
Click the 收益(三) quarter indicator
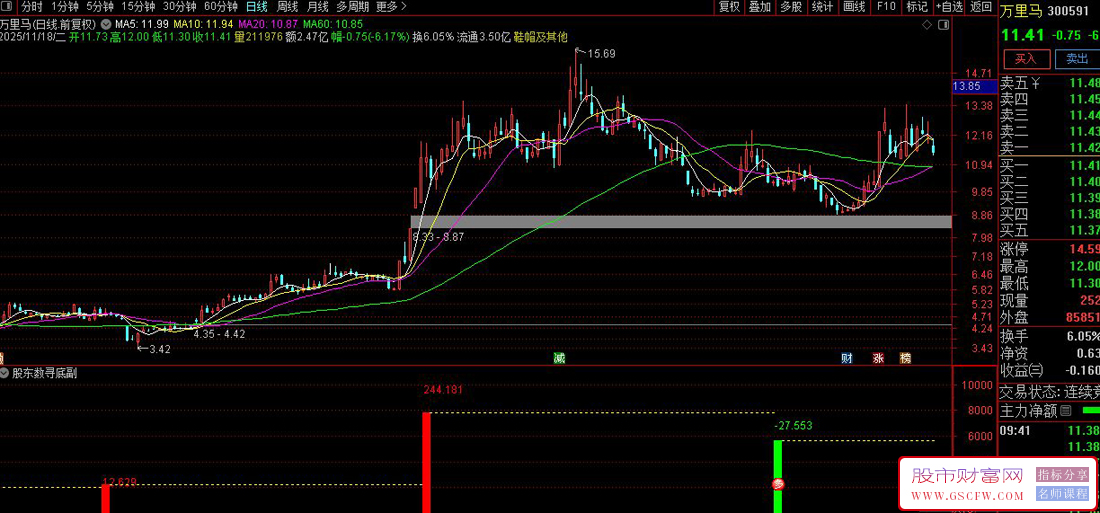pyautogui.click(x=1022, y=370)
